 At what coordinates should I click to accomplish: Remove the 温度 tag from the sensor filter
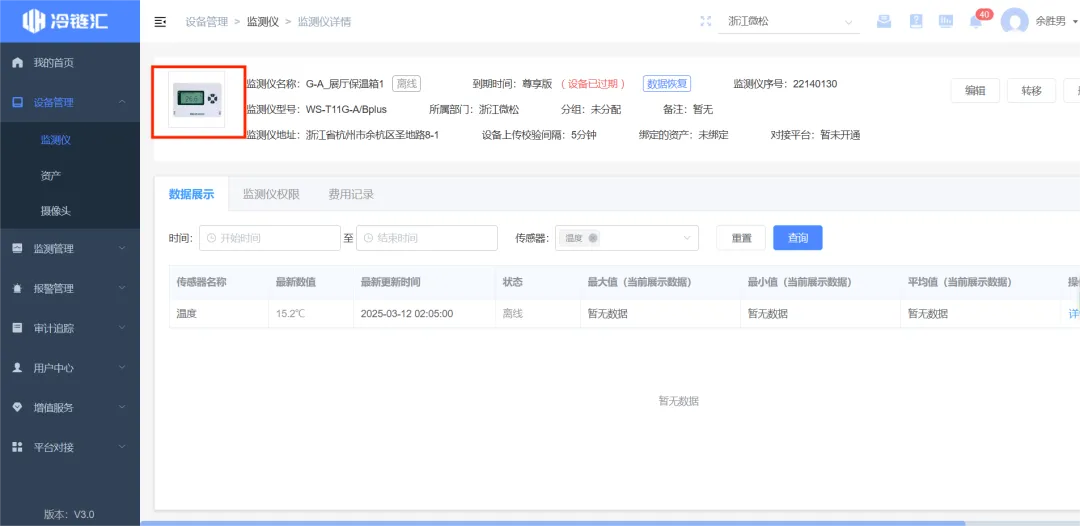coord(593,238)
